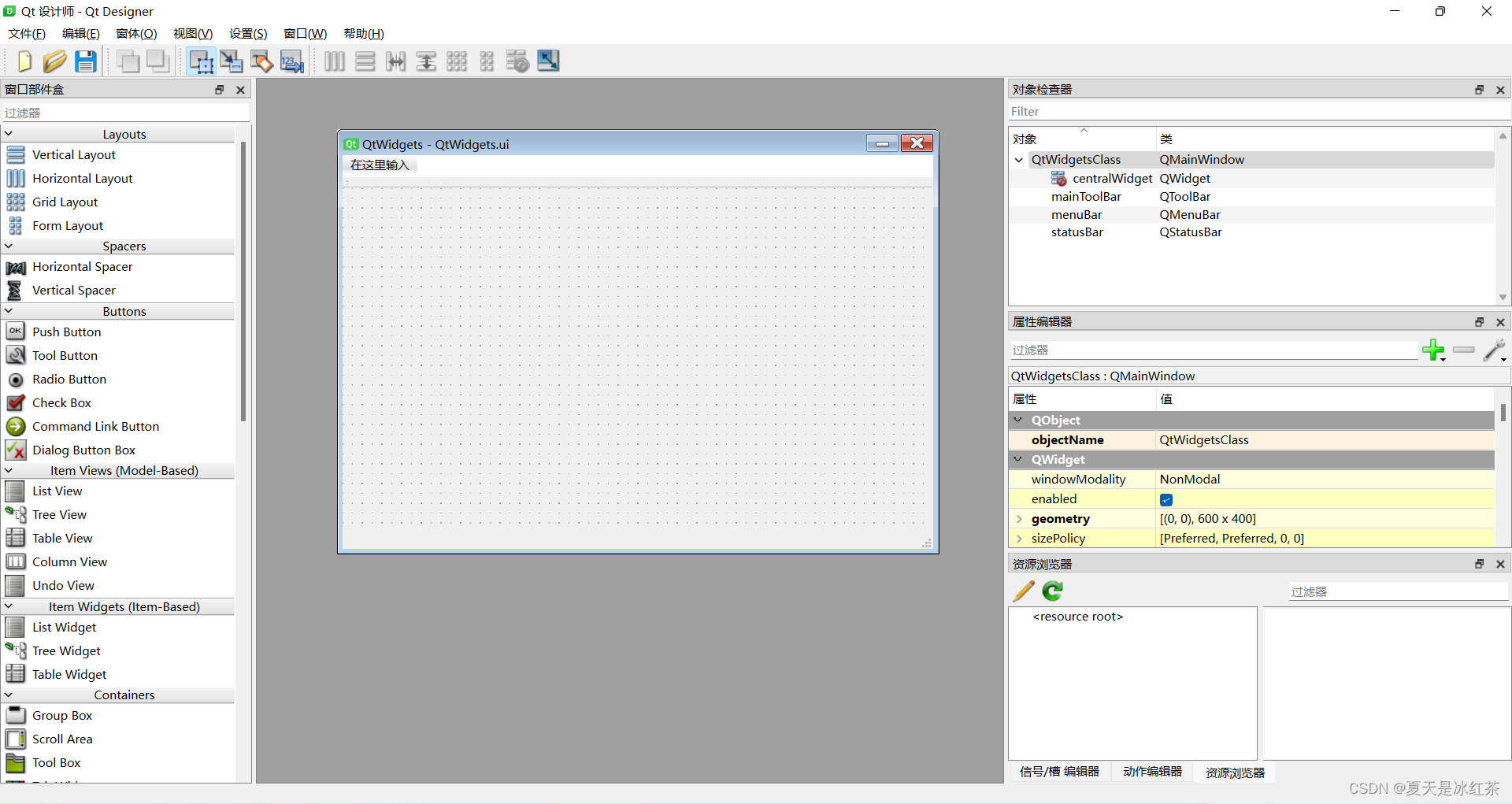The image size is (1512, 804).
Task: Click green reload resources icon
Action: (1053, 591)
